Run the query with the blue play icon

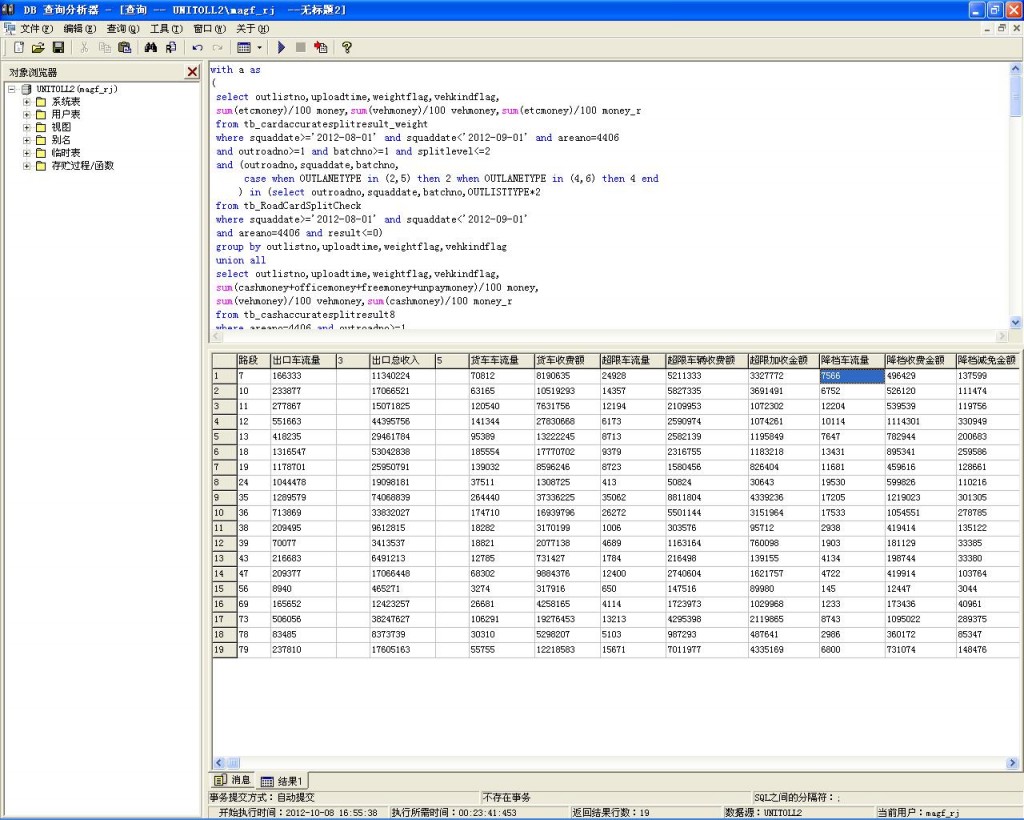pos(281,47)
